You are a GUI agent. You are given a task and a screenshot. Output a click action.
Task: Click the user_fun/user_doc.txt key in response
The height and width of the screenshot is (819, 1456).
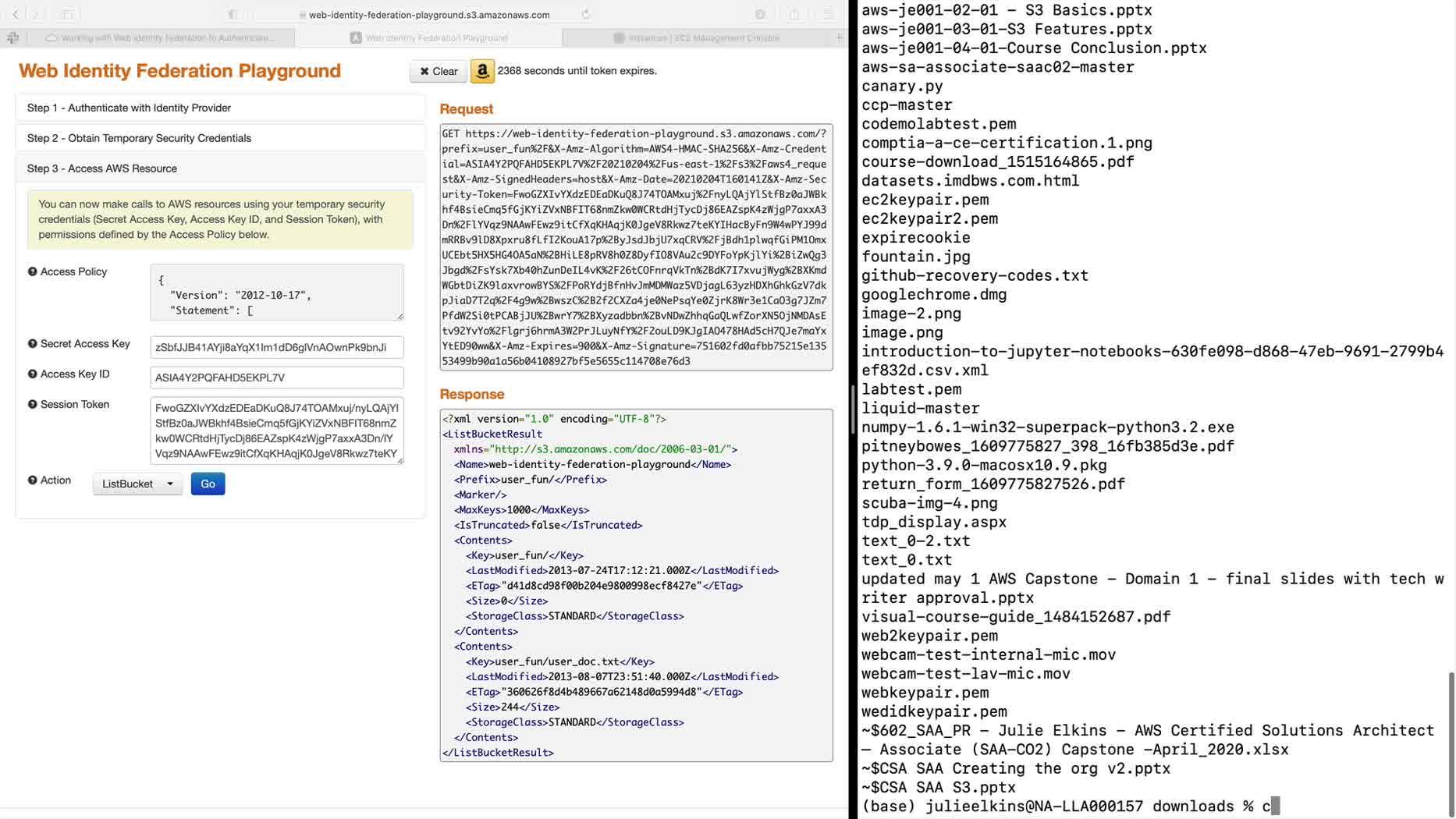click(560, 661)
